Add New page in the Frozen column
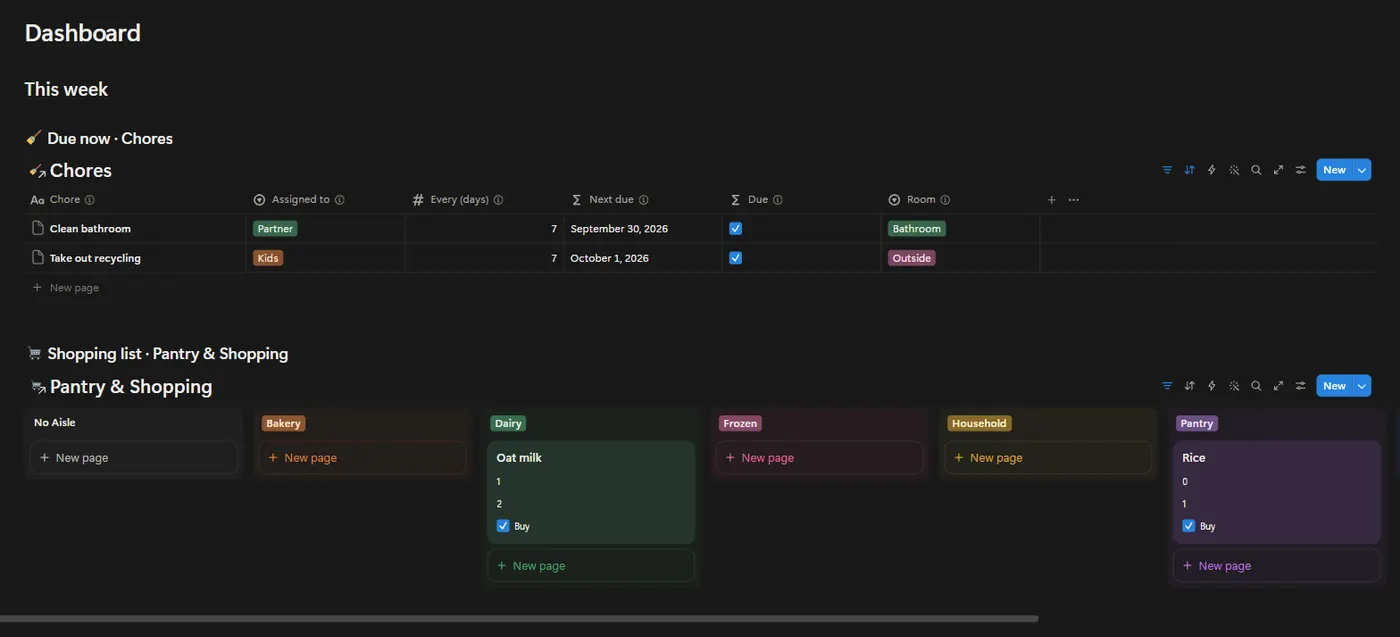Image resolution: width=1400 pixels, height=637 pixels. click(x=820, y=458)
